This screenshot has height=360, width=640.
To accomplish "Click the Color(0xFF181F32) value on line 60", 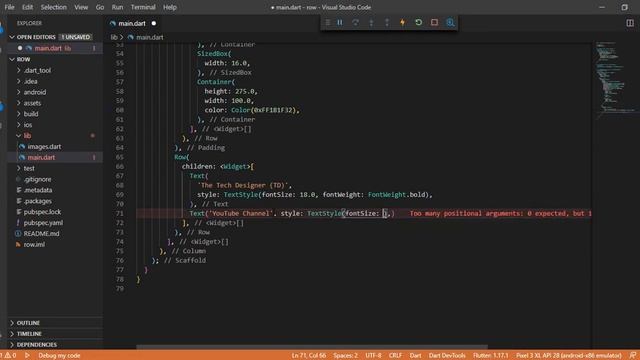I will pyautogui.click(x=264, y=110).
